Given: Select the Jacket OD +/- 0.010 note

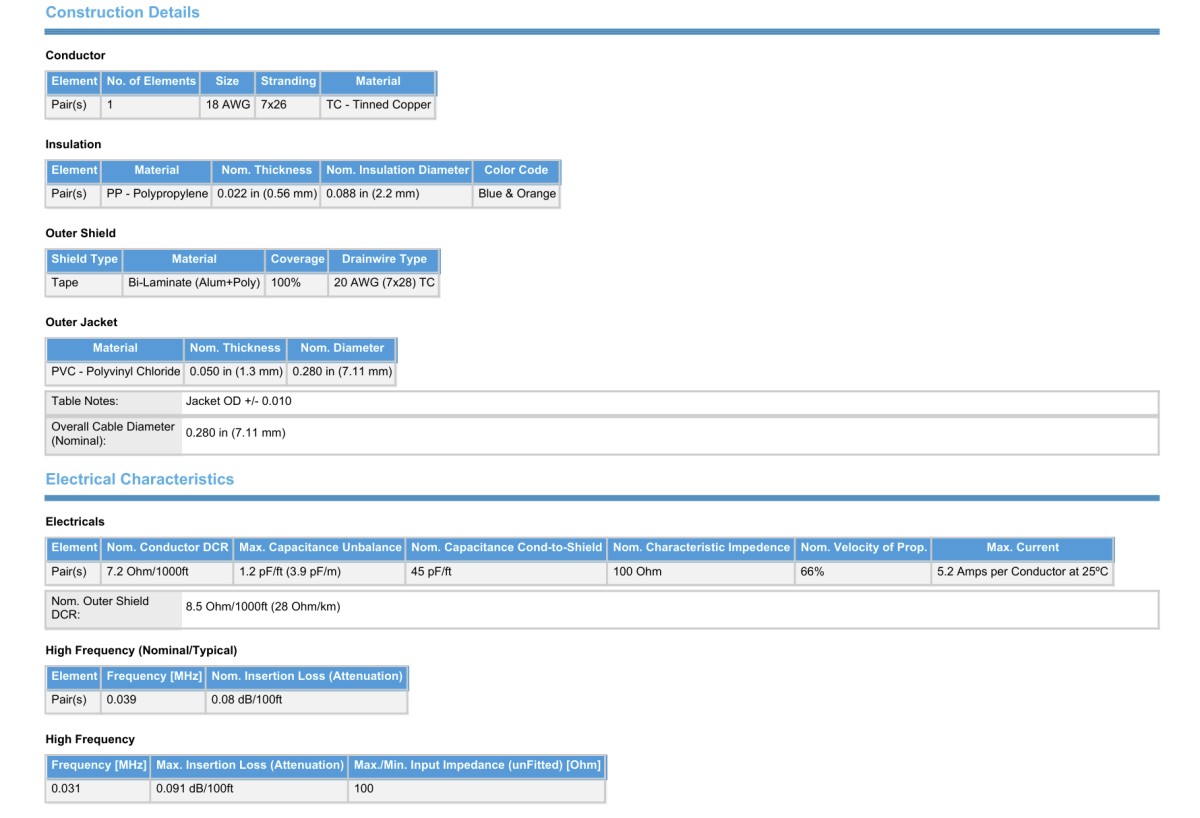Looking at the screenshot, I should [x=239, y=402].
